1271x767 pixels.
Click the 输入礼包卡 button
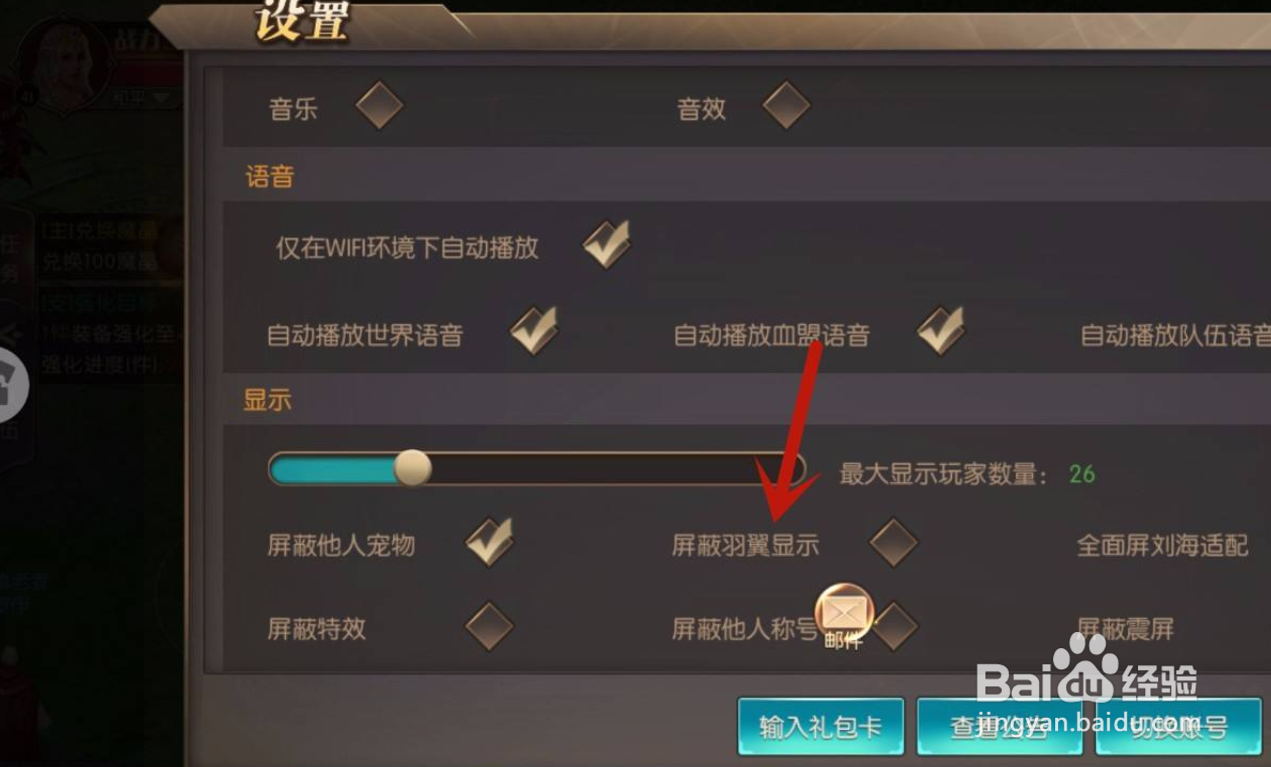point(821,726)
